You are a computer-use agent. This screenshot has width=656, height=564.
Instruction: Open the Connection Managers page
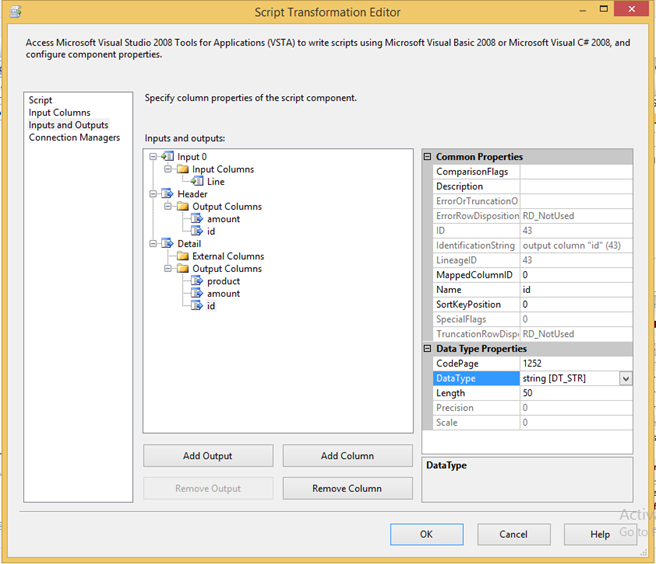click(x=74, y=138)
